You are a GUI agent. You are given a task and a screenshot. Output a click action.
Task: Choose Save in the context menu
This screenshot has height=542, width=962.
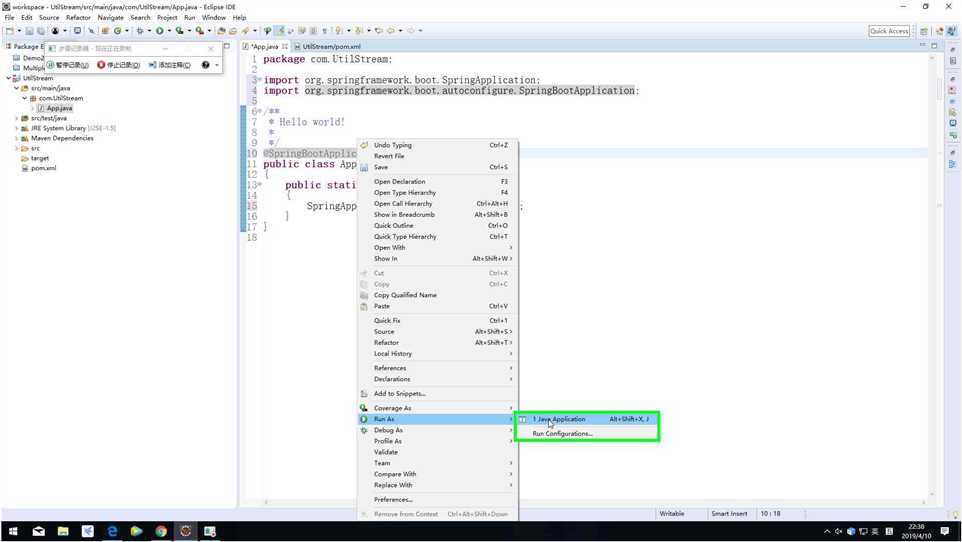click(x=436, y=167)
